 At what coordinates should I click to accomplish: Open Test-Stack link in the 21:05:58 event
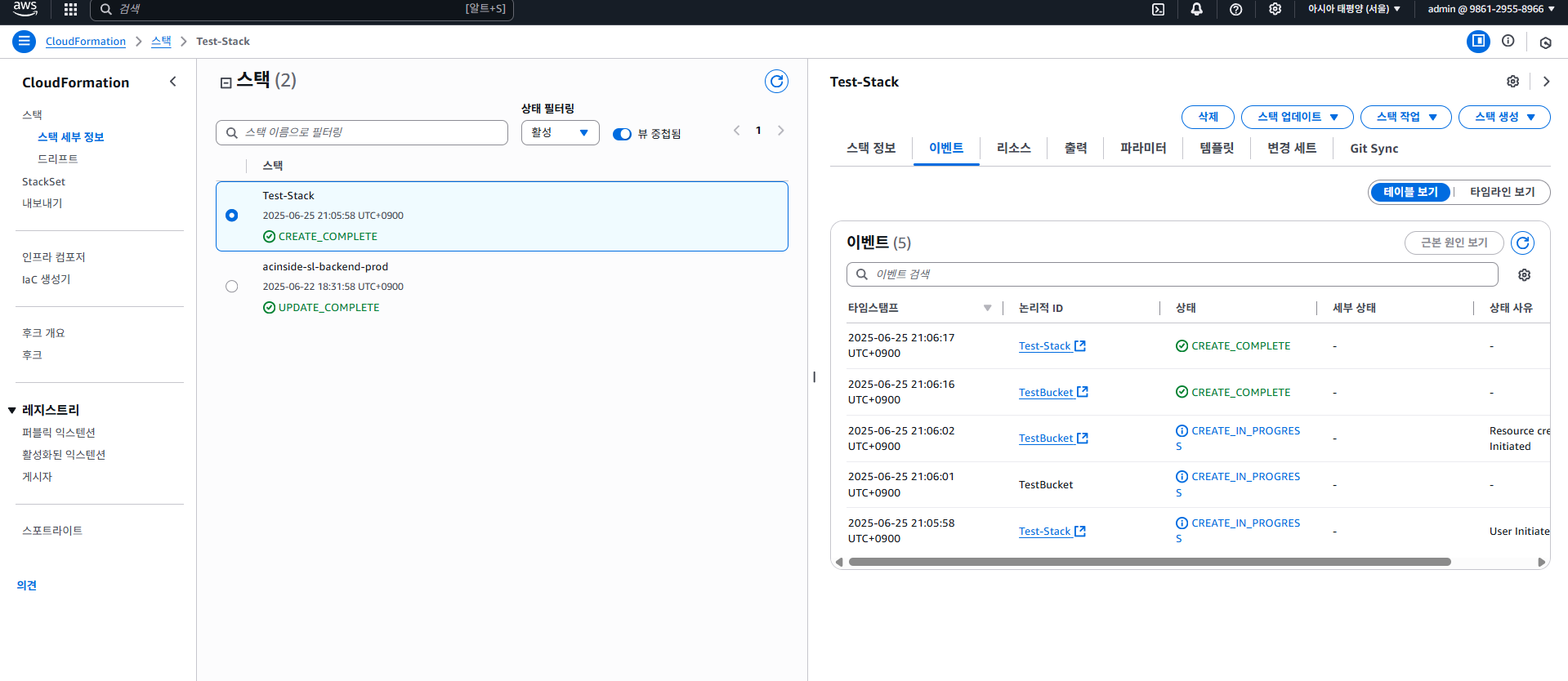(x=1052, y=532)
